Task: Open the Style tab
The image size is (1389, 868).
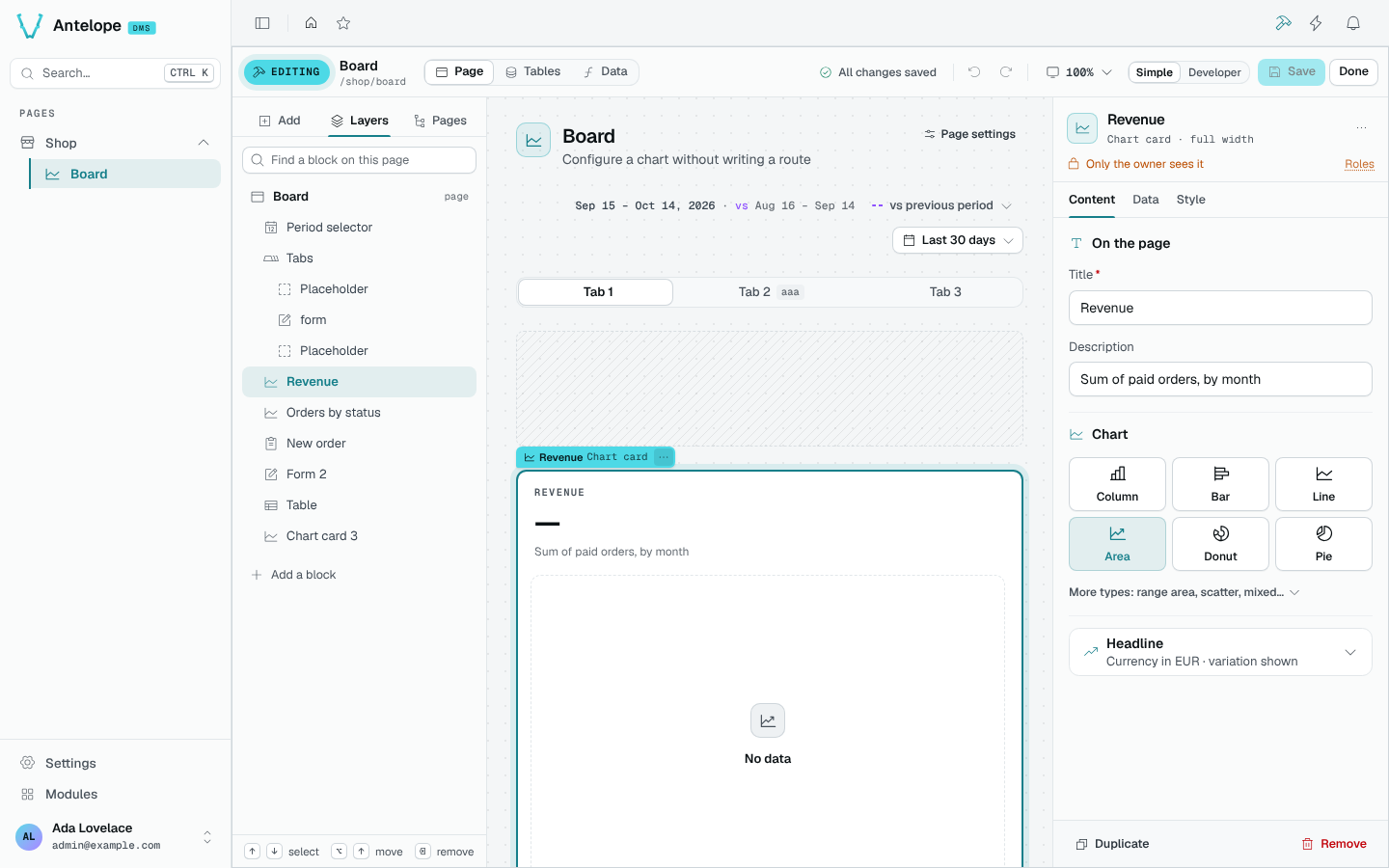Action: 1190,200
